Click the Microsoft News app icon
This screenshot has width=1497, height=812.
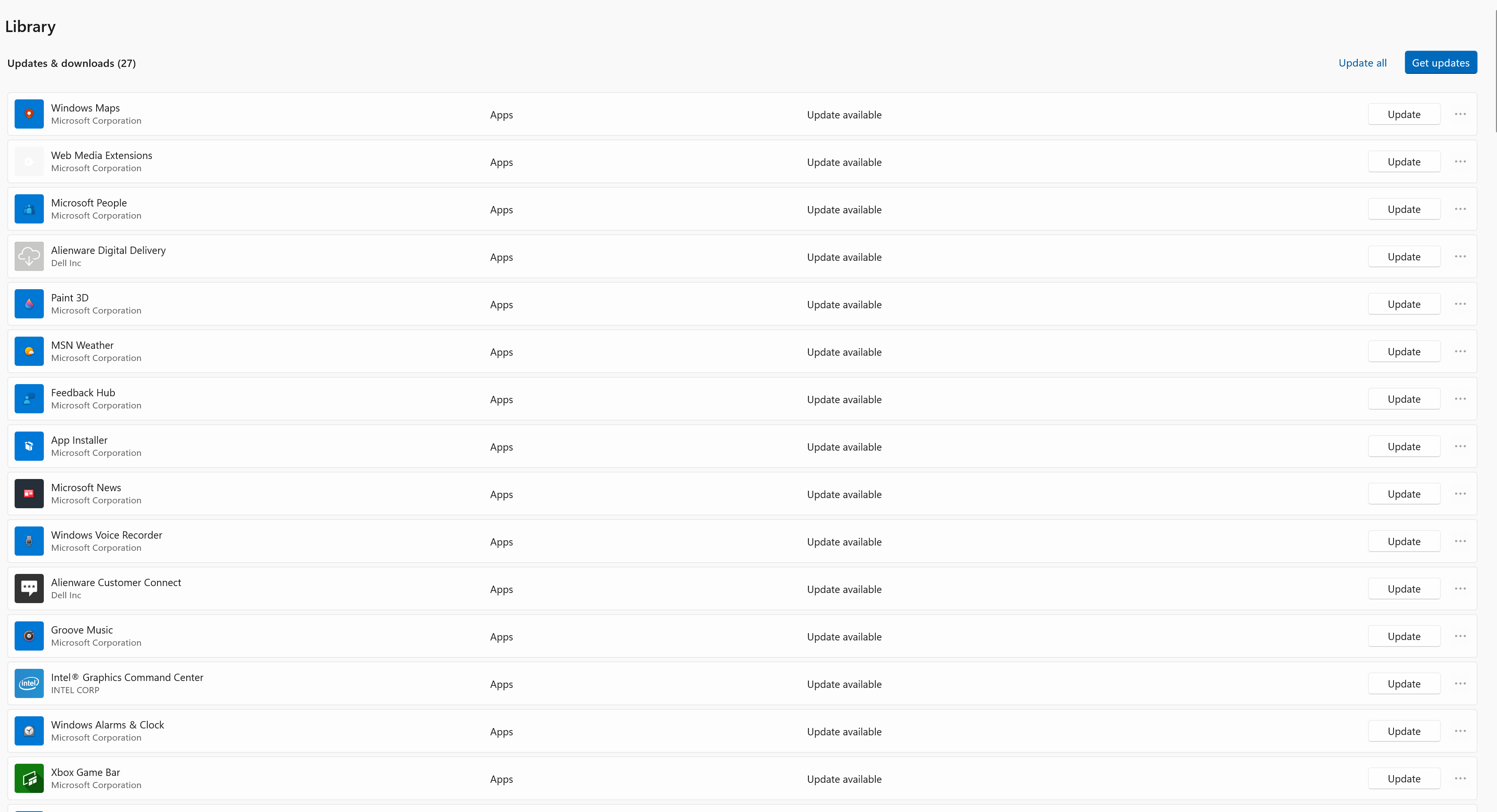click(x=29, y=494)
